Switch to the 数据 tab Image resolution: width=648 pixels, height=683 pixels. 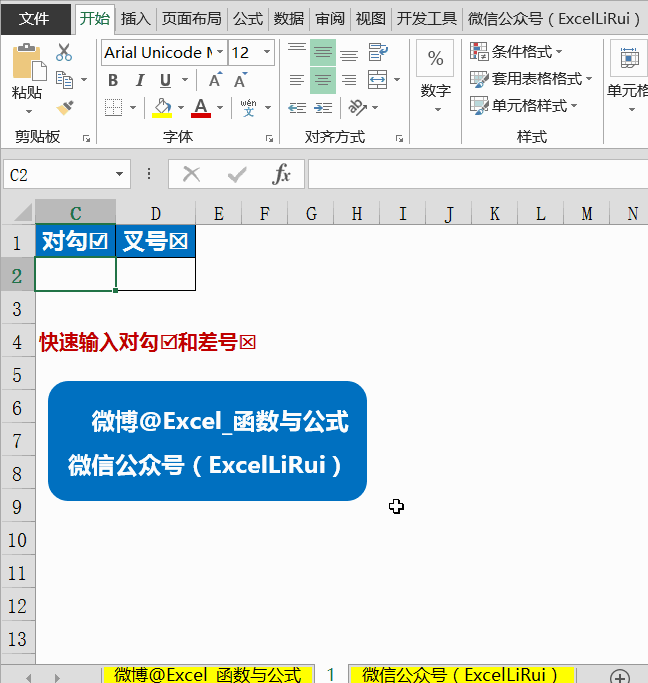click(x=289, y=19)
